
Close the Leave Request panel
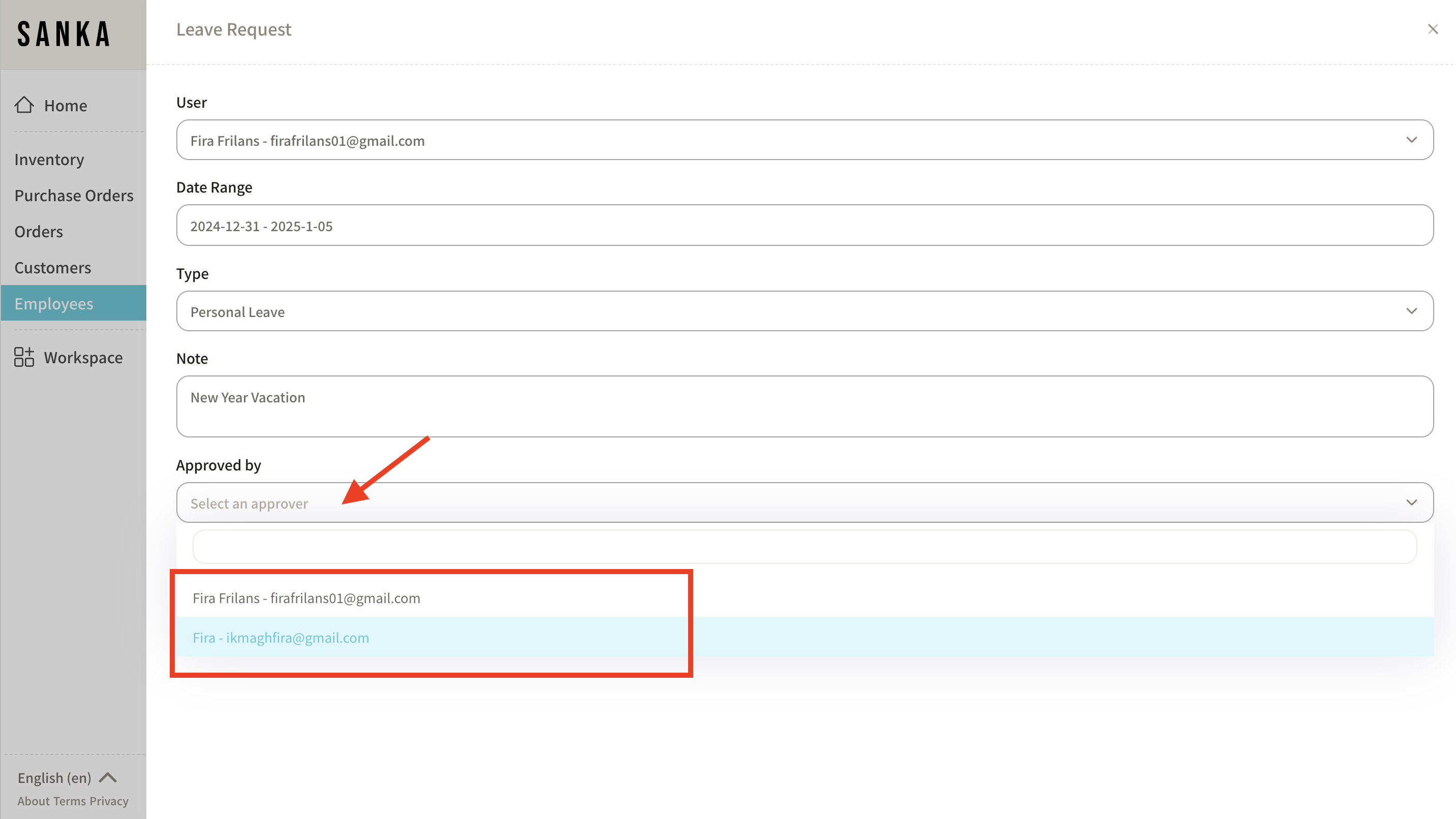tap(1432, 29)
